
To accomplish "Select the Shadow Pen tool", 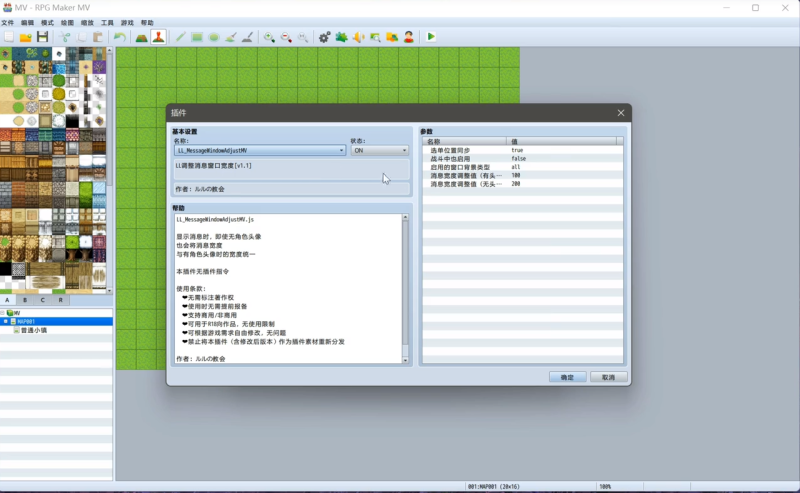I will (247, 37).
